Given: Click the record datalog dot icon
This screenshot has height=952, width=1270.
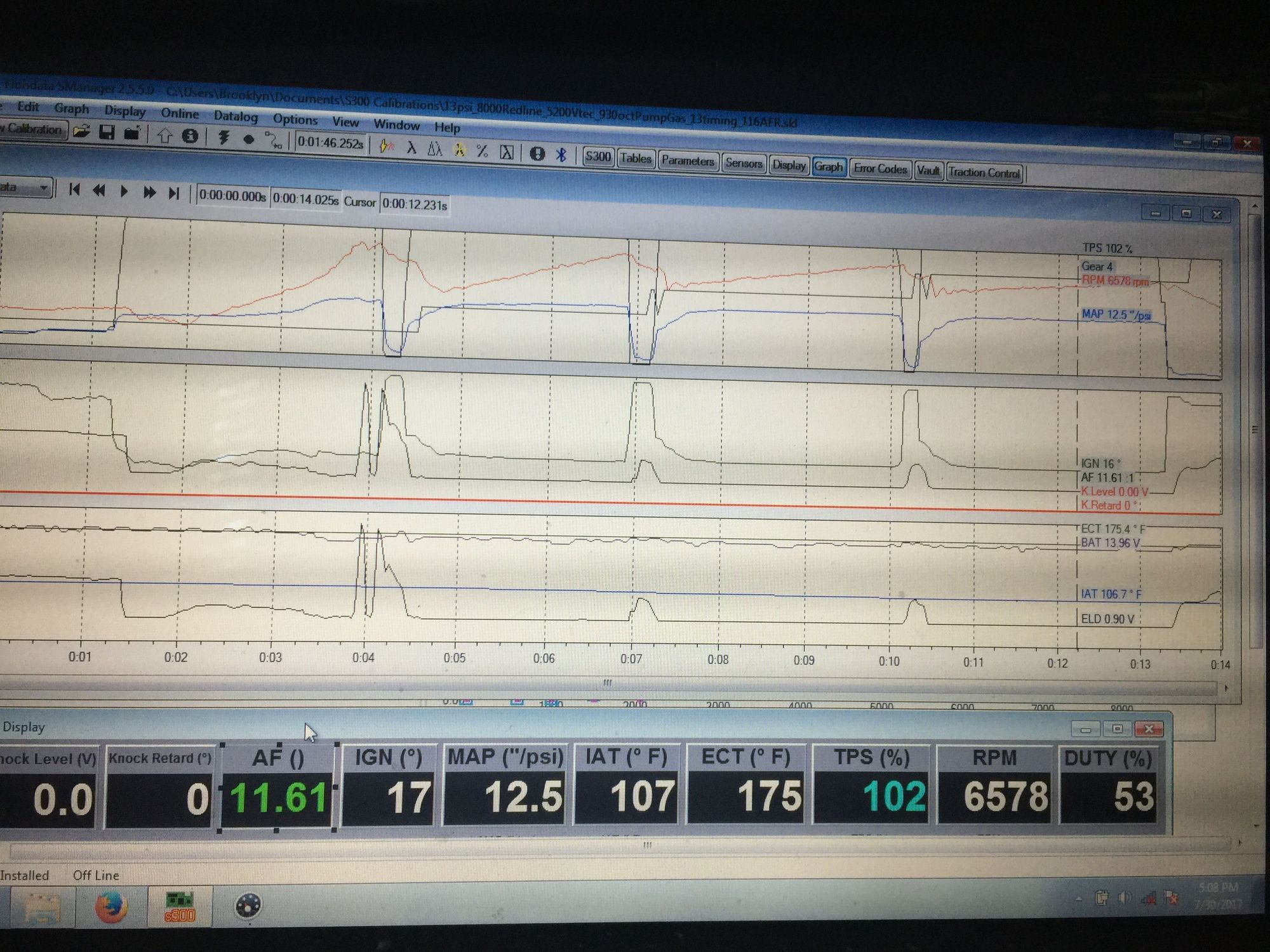Looking at the screenshot, I should coord(248,139).
